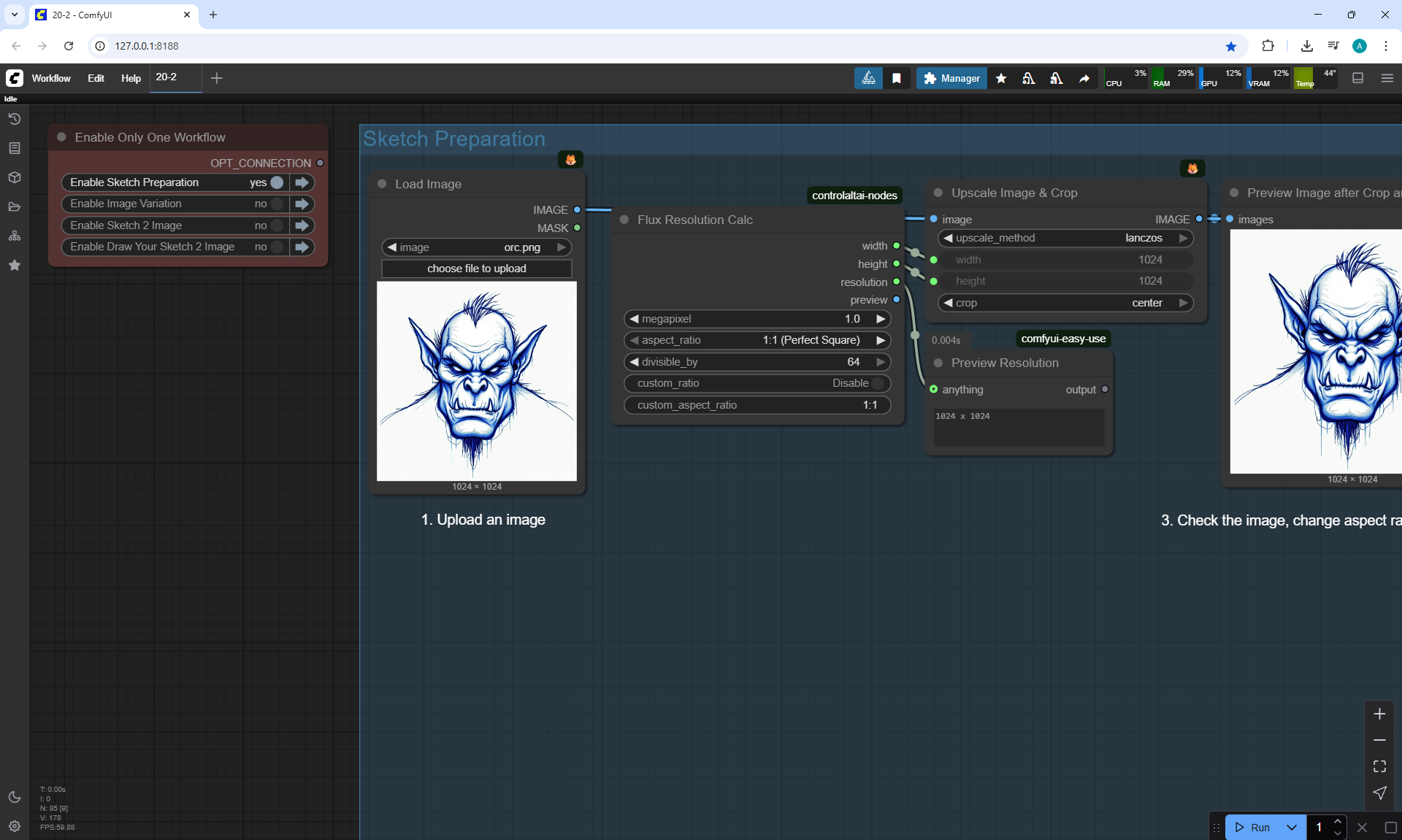Open the workflows folder sidebar icon
Screen dimensions: 1402x840
14,207
